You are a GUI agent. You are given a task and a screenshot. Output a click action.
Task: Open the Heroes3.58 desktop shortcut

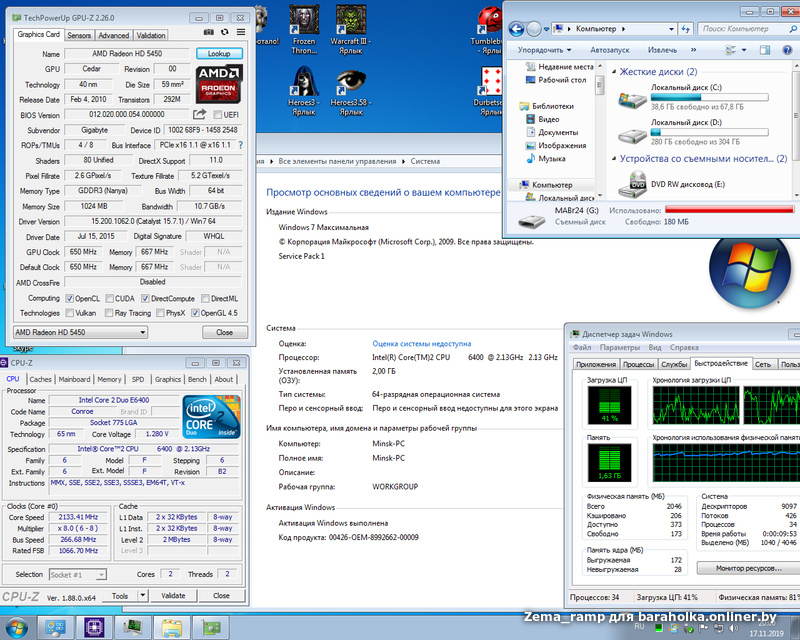351,92
